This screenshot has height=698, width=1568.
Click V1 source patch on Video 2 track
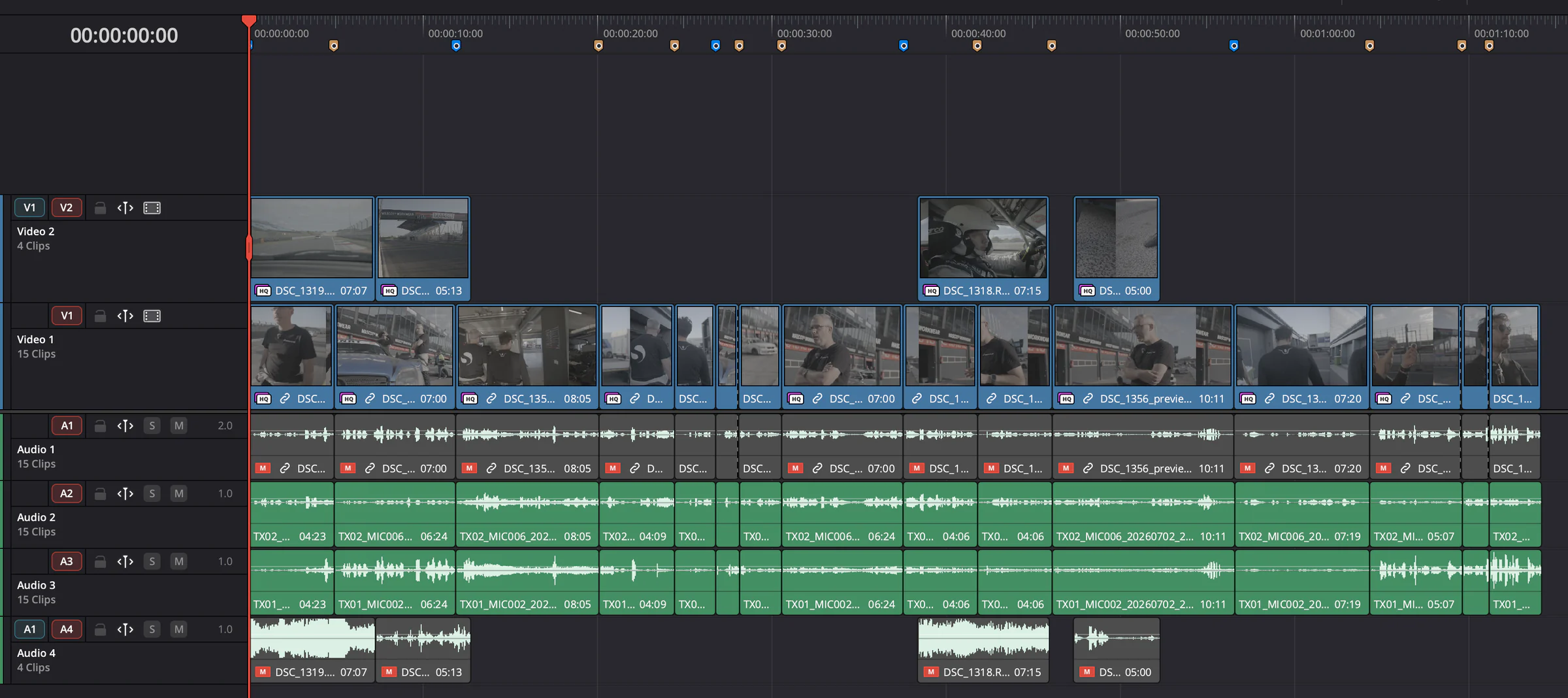click(x=29, y=208)
